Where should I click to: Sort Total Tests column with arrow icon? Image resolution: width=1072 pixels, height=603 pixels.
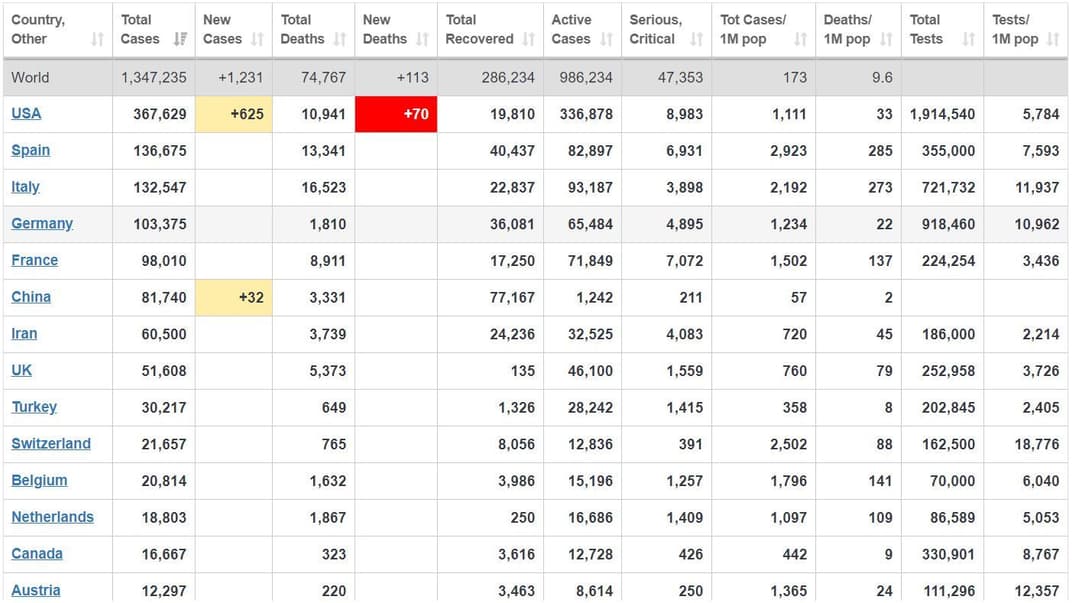968,39
